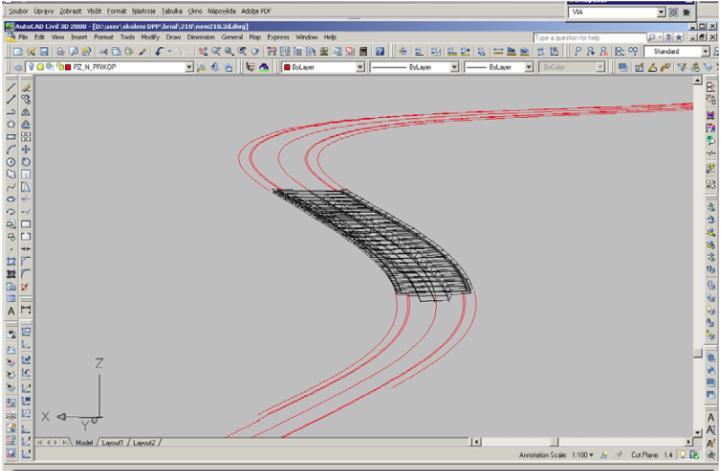721x471 pixels.
Task: Open the Adobe PDF menu
Action: pyautogui.click(x=256, y=11)
